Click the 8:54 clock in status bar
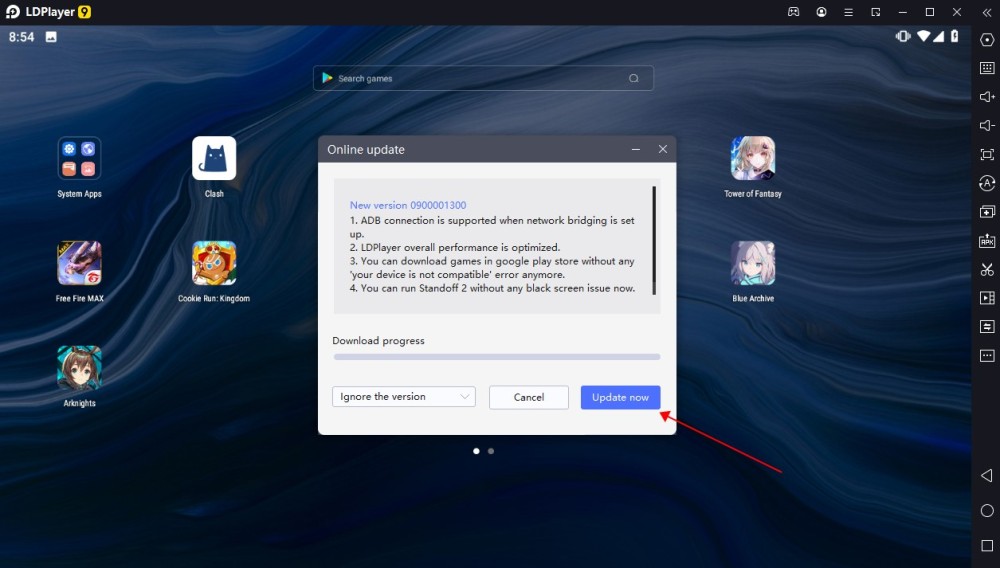Viewport: 1000px width, 568px height. (x=21, y=37)
